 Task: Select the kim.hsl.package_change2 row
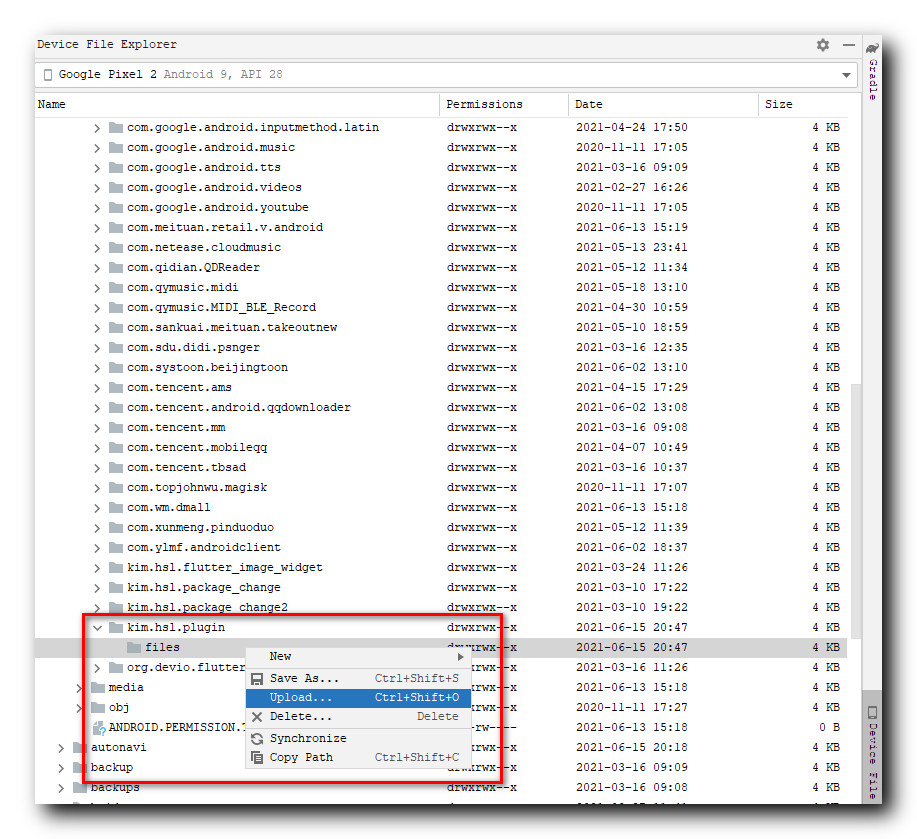point(440,607)
